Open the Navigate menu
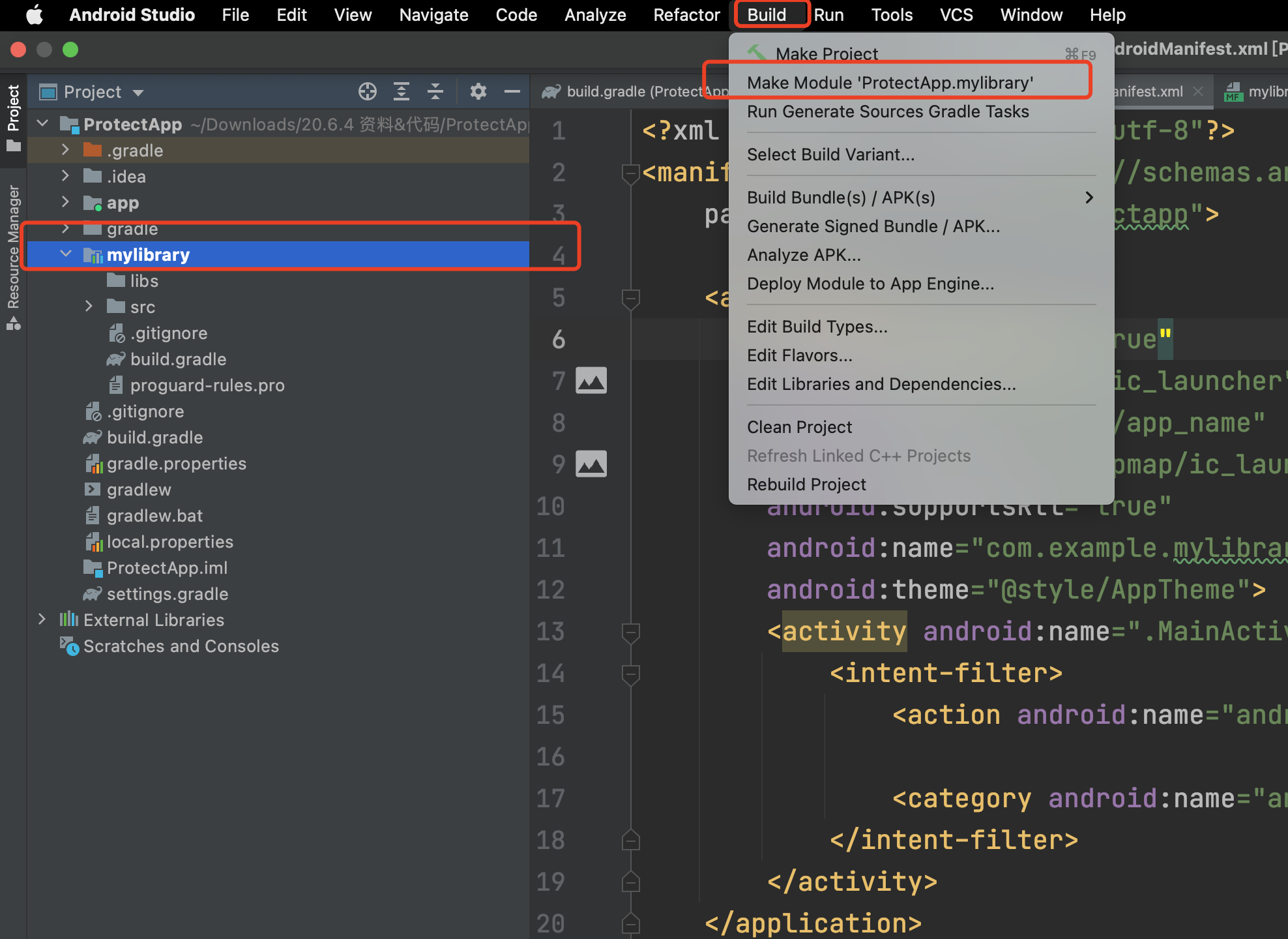1288x939 pixels. coord(433,14)
